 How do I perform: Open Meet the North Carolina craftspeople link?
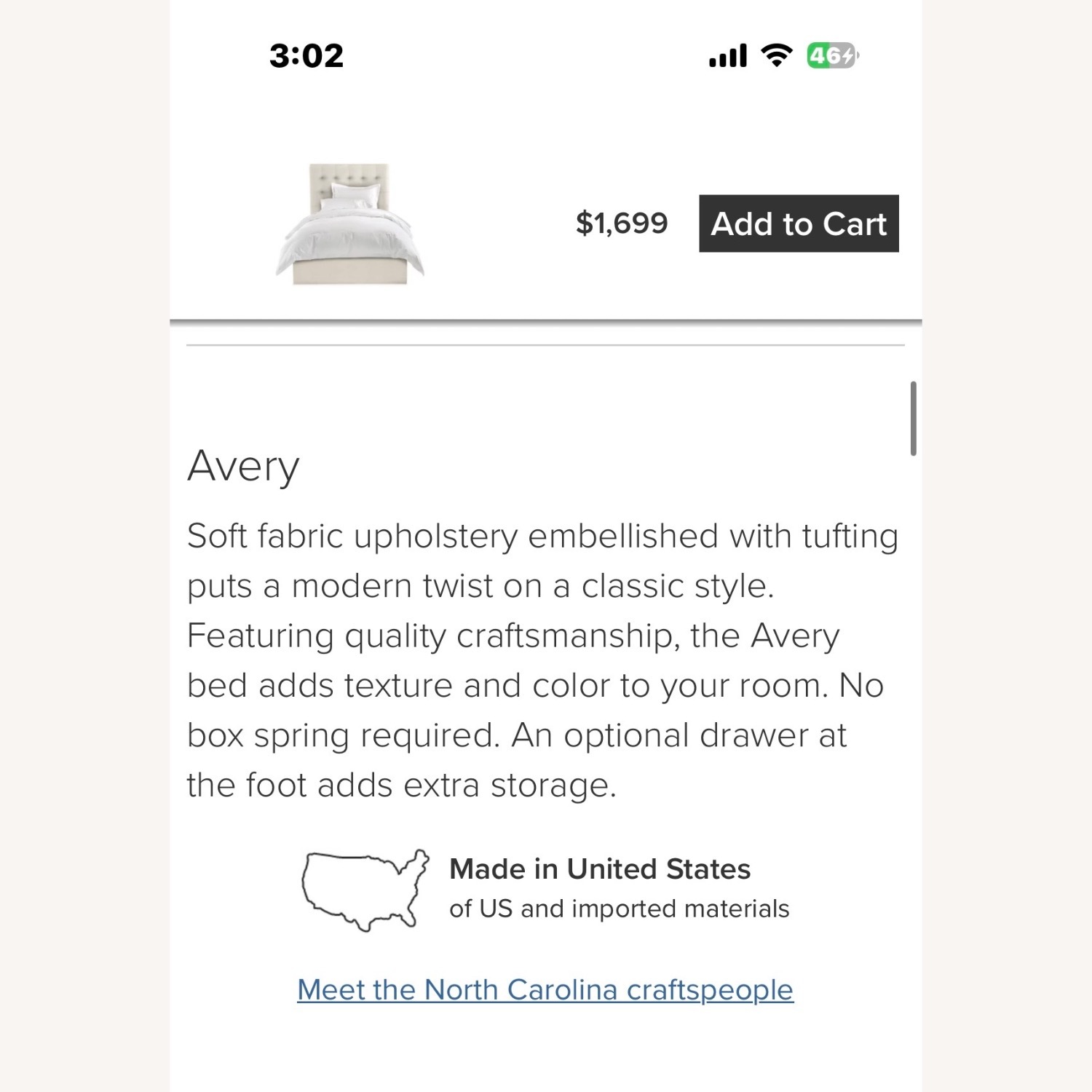tap(545, 989)
